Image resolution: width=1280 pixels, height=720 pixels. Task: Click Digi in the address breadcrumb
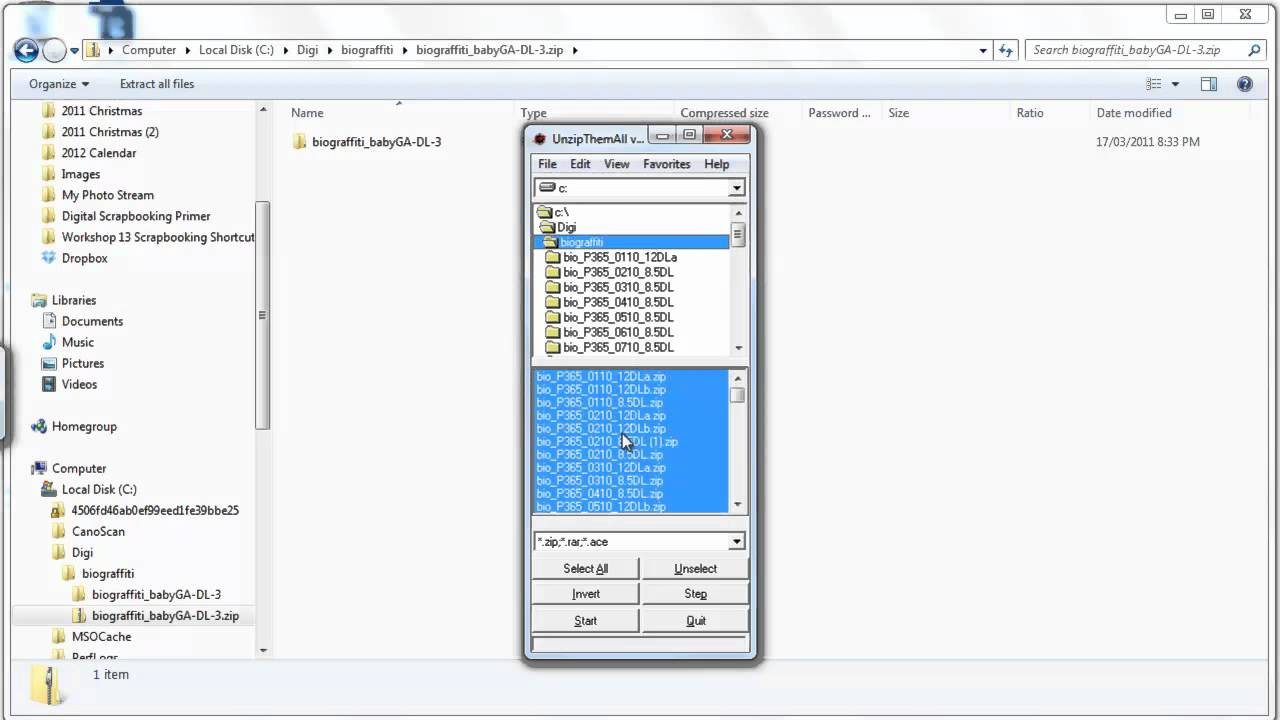(307, 50)
